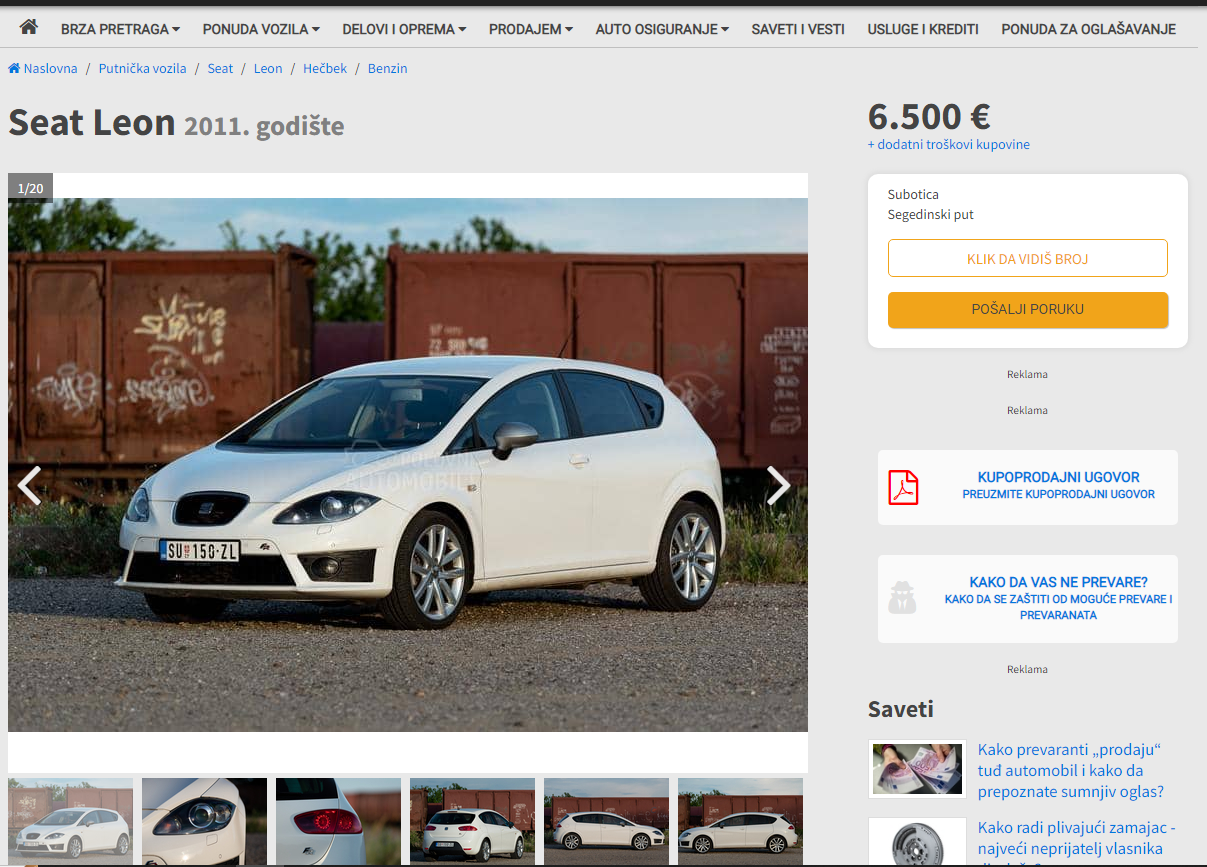Open the dodatni troškovi kupovine link
The image size is (1207, 867).
point(949,144)
